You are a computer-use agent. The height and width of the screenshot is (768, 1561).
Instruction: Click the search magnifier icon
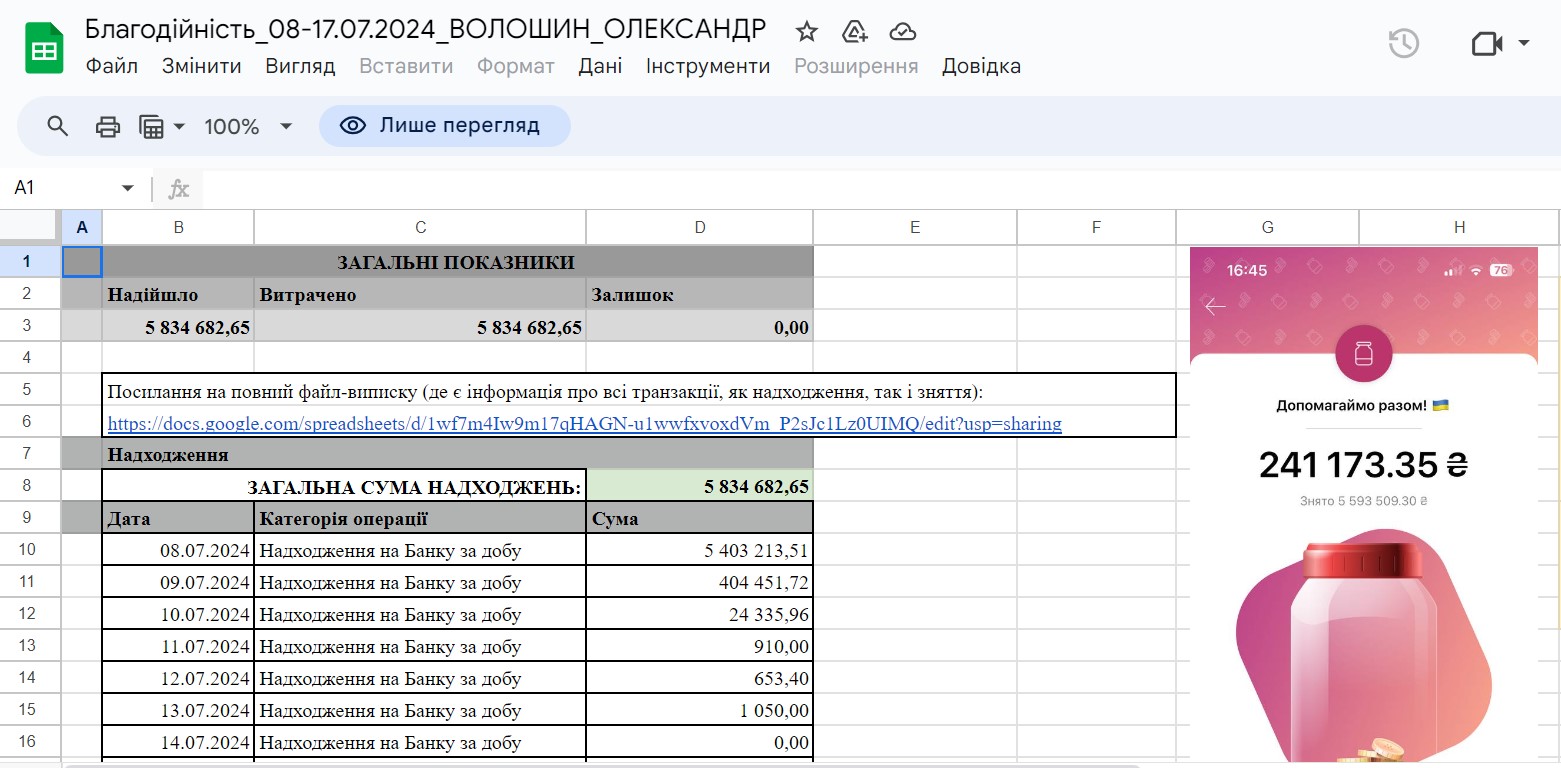(58, 126)
